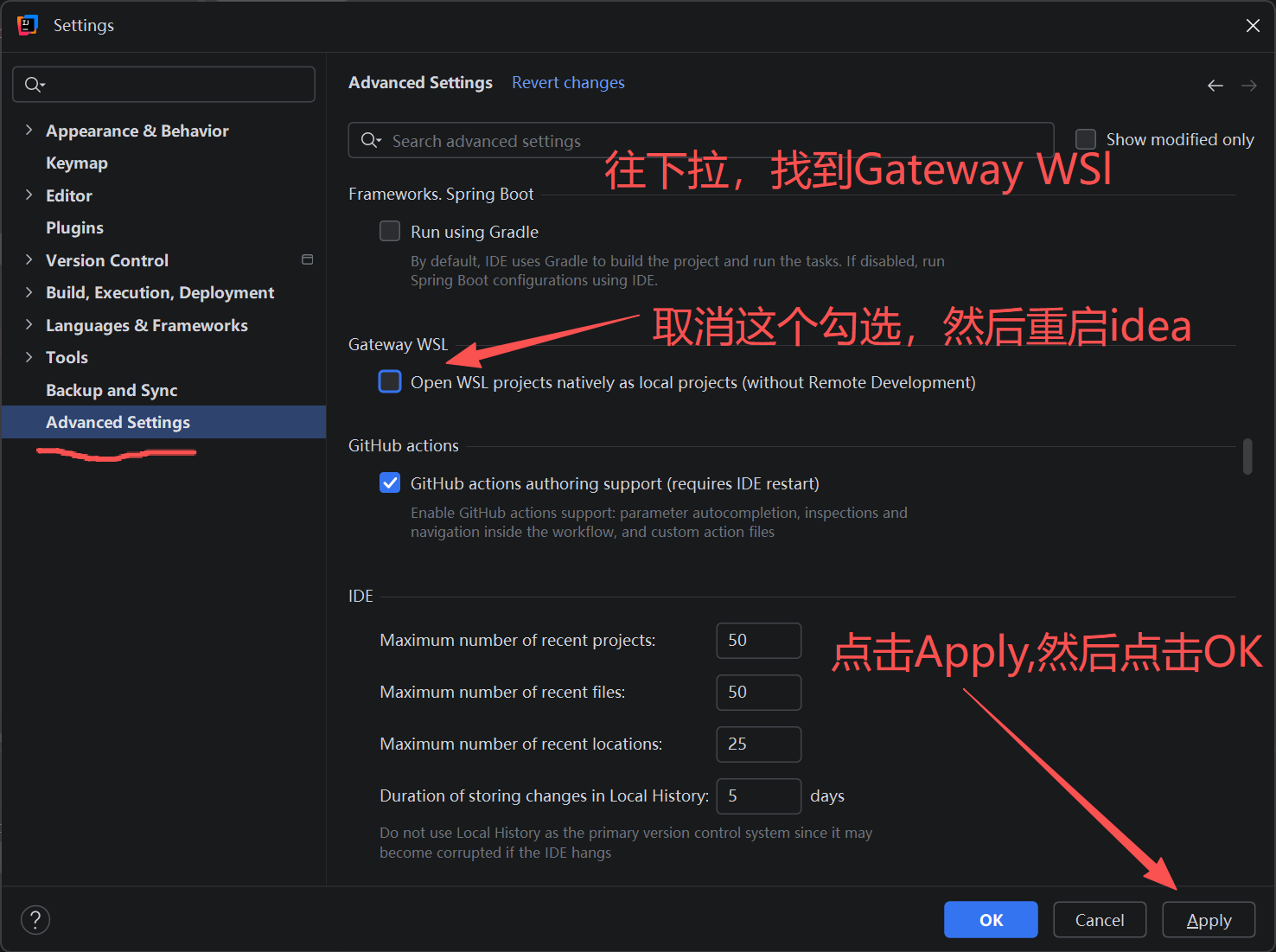Click the modified indicator beside Version Control
1276x952 pixels.
click(307, 259)
